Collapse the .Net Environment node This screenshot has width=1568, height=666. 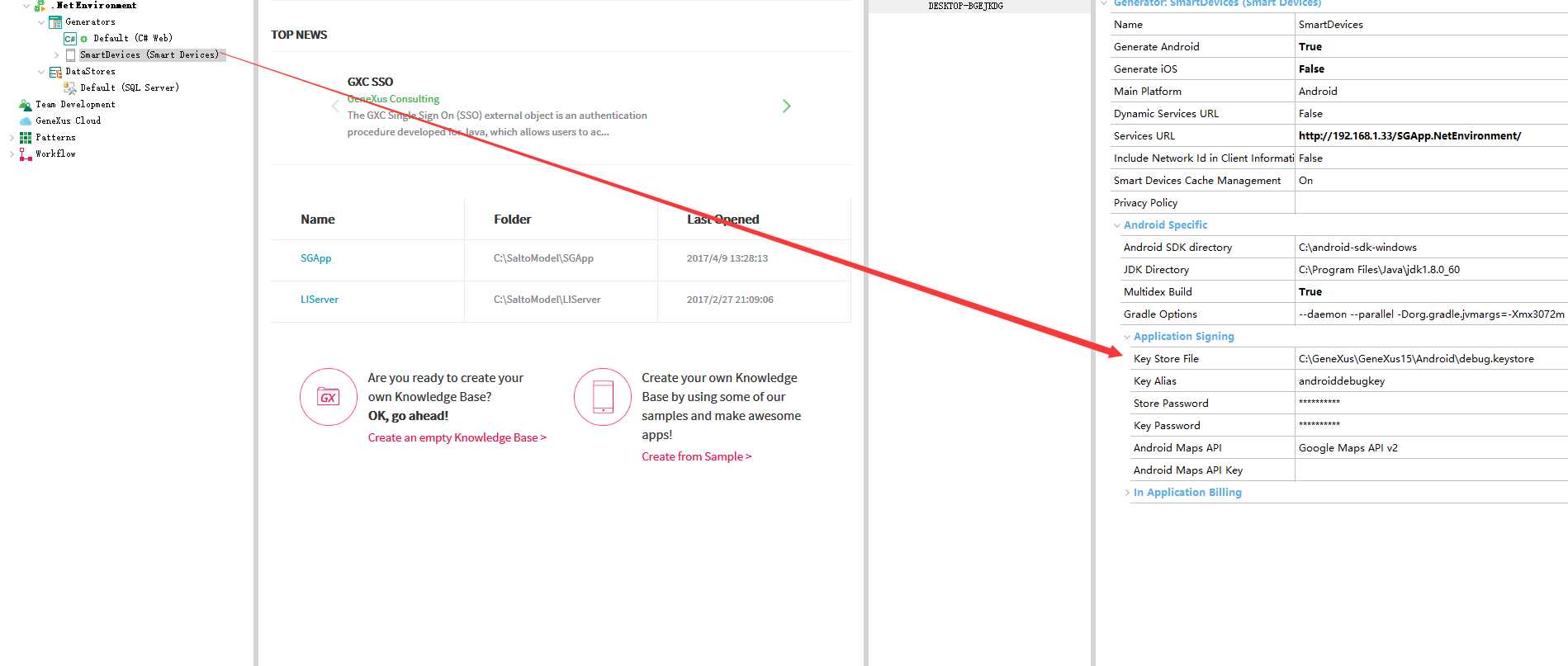(26, 6)
